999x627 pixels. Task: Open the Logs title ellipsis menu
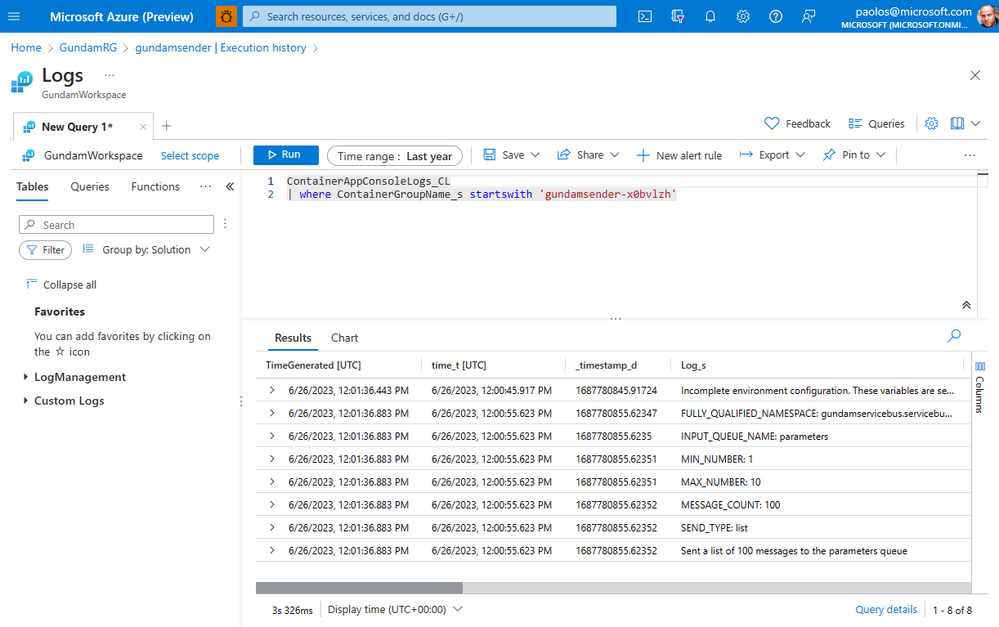tap(110, 75)
